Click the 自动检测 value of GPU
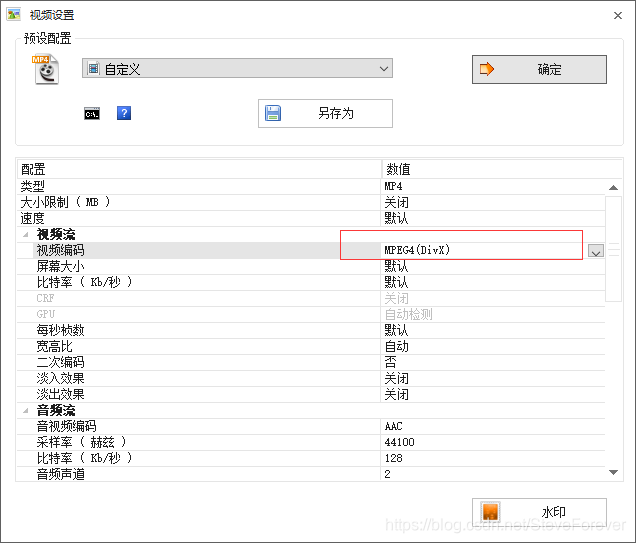Image resolution: width=636 pixels, height=543 pixels. pos(408,314)
